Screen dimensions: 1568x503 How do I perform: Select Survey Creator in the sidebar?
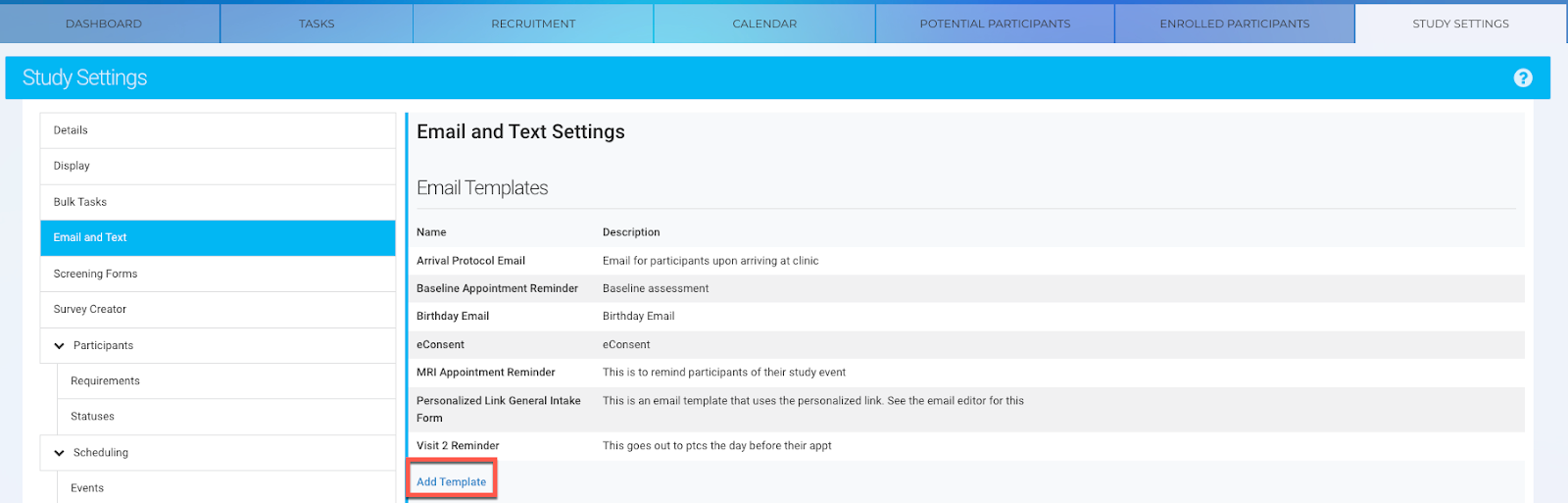[218, 310]
